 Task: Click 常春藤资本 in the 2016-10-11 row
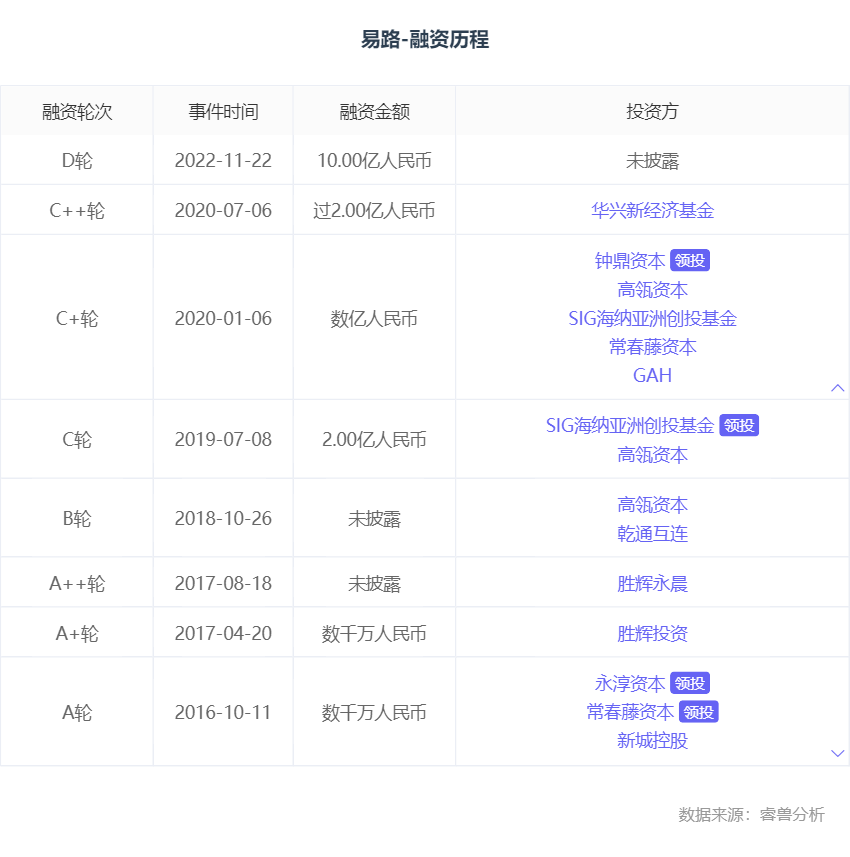(x=630, y=712)
